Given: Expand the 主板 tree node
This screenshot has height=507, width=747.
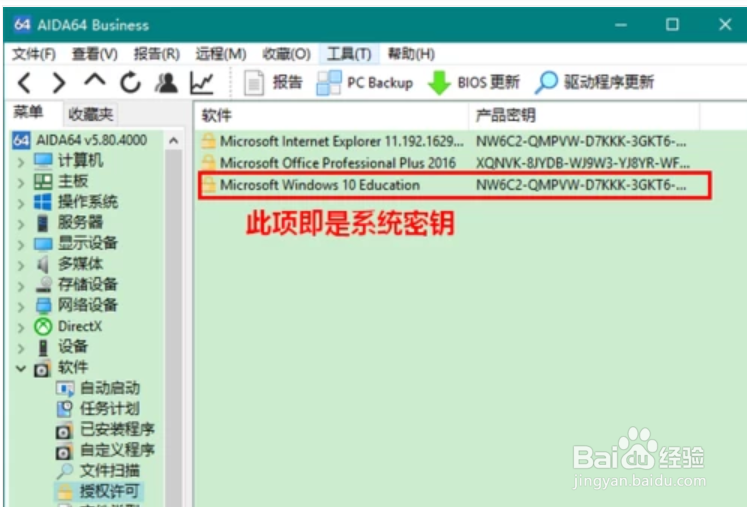Looking at the screenshot, I should point(20,183).
